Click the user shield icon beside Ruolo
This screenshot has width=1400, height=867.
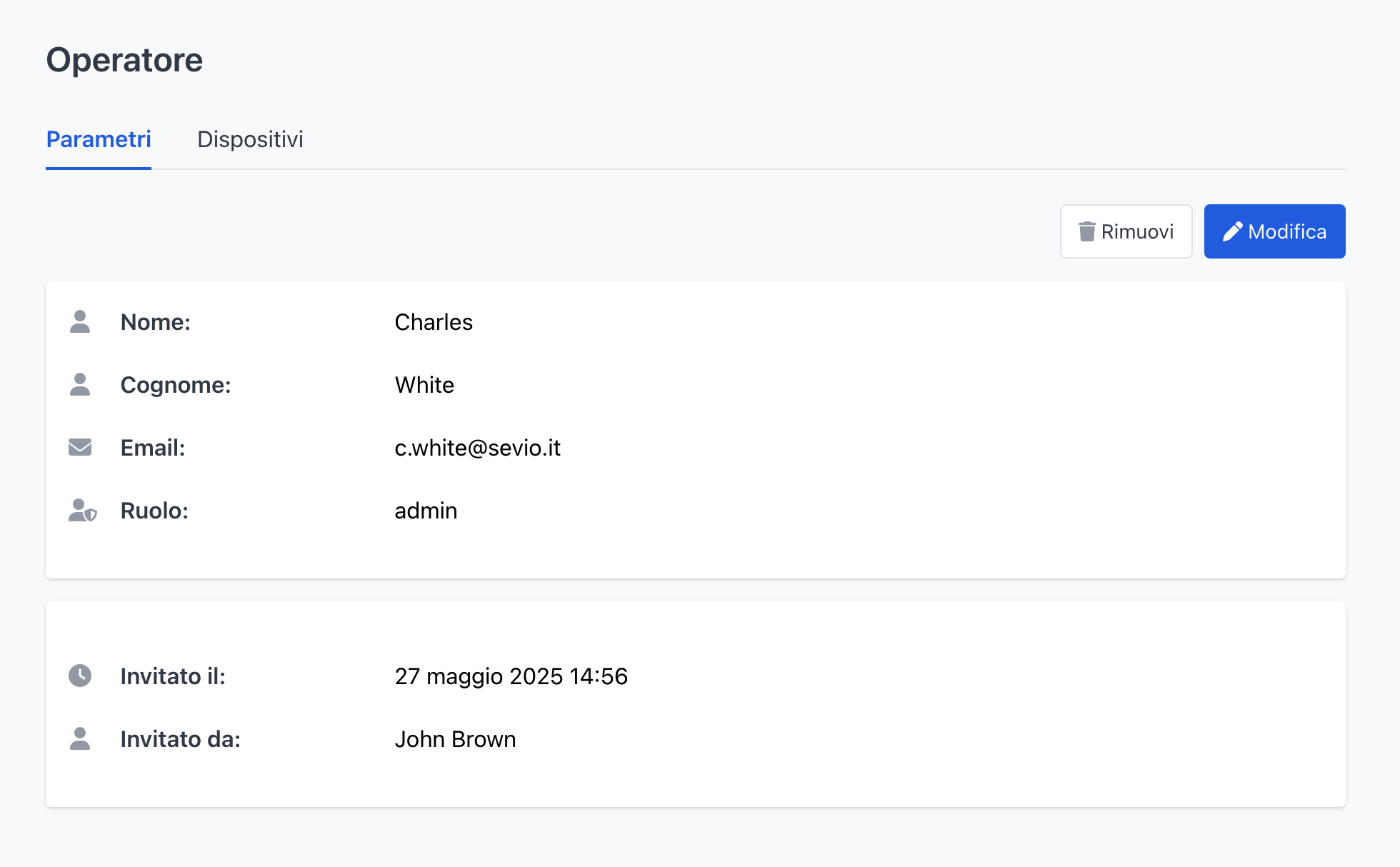coord(82,511)
